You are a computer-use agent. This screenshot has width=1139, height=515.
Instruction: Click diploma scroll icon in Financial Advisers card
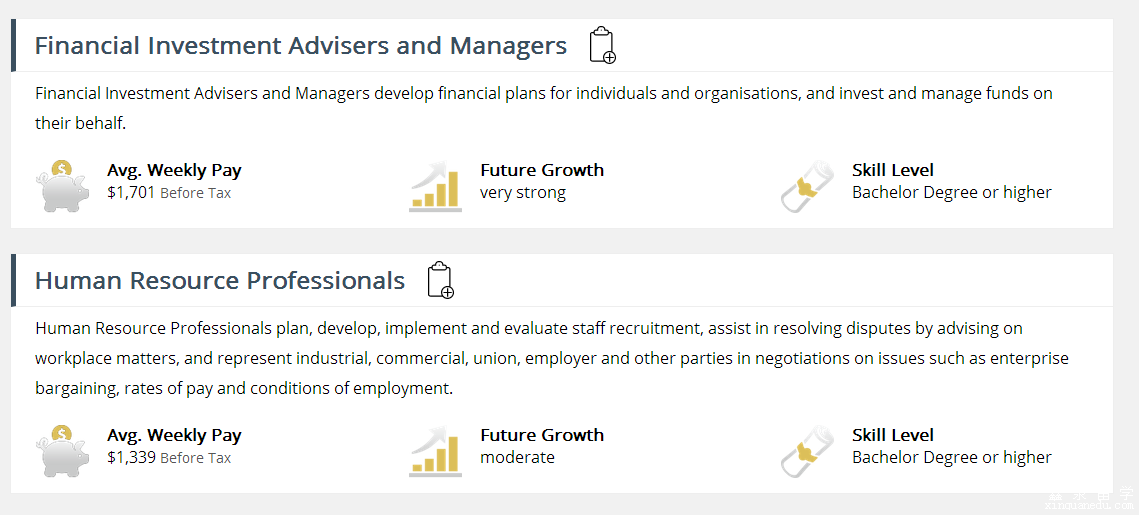point(806,186)
